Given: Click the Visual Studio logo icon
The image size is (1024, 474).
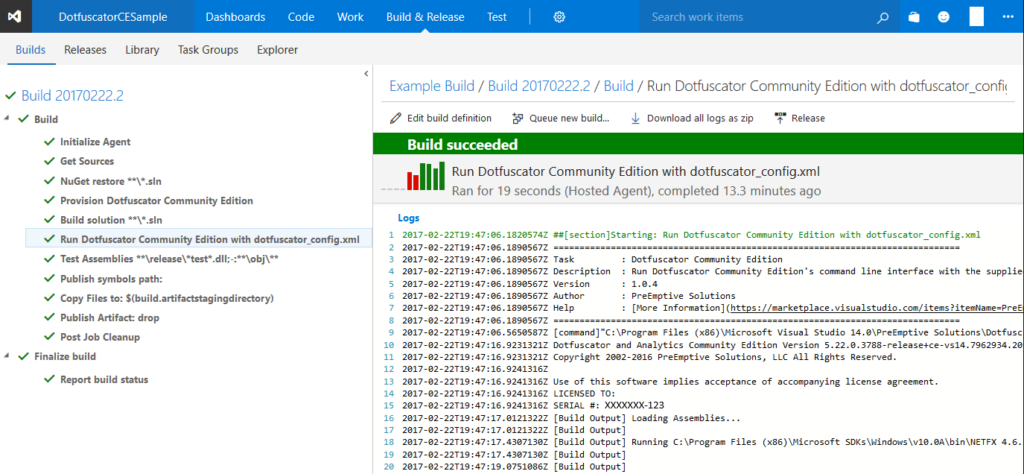Looking at the screenshot, I should pos(16,17).
